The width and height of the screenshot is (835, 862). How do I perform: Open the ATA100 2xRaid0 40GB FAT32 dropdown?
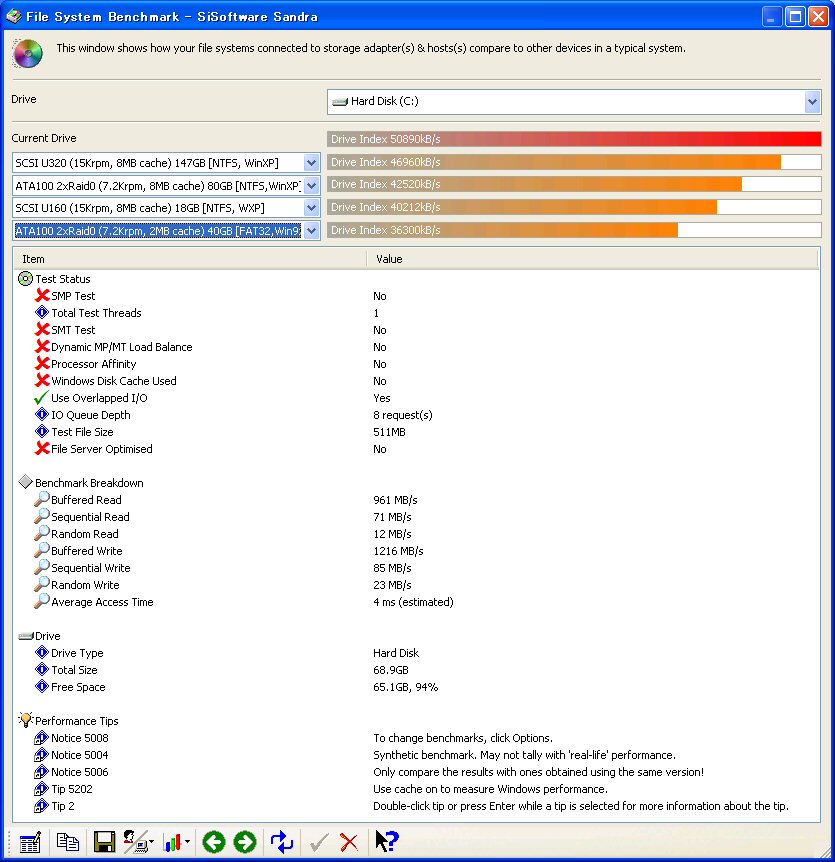[311, 231]
